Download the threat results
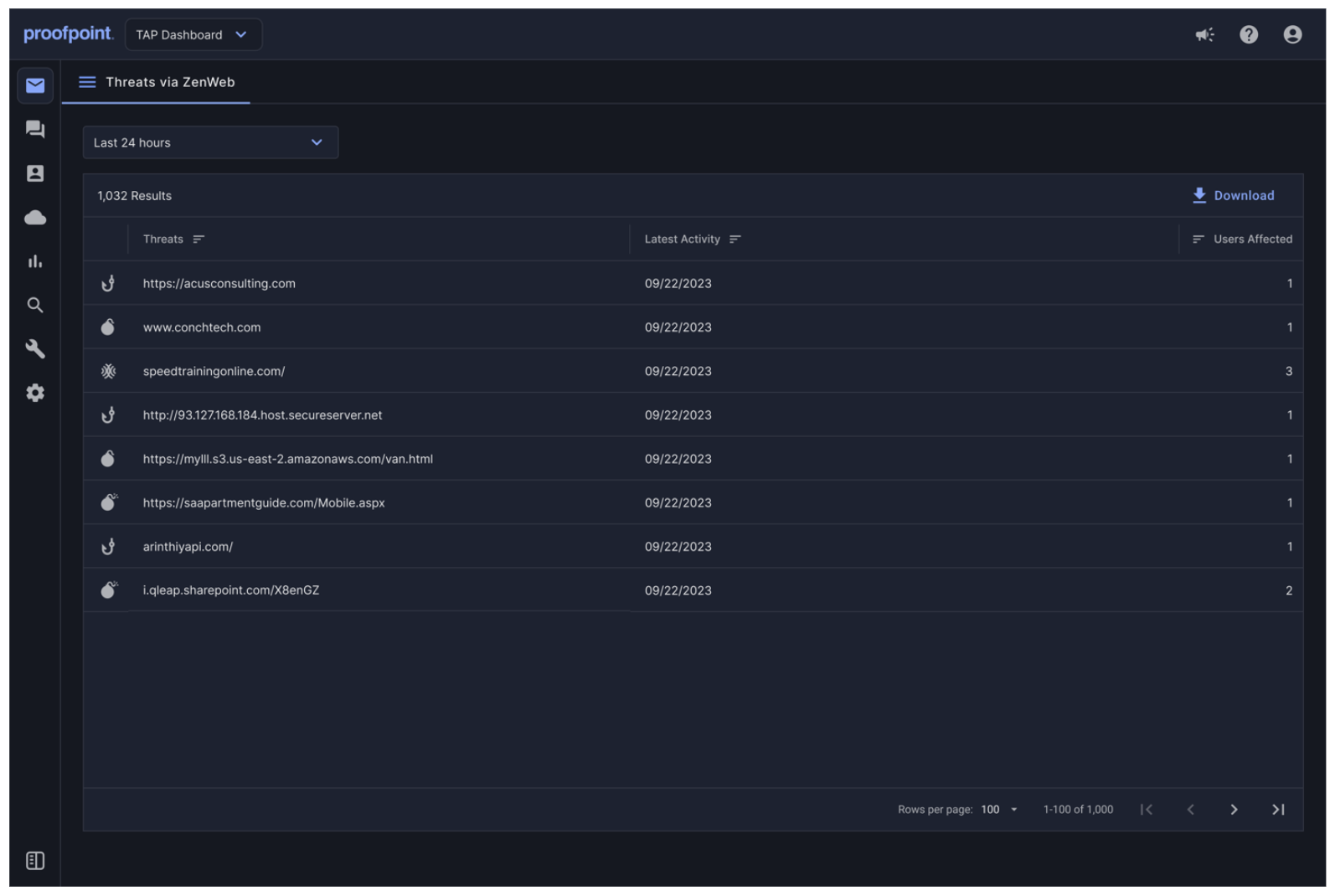This screenshot has height=896, width=1335. pos(1233,195)
